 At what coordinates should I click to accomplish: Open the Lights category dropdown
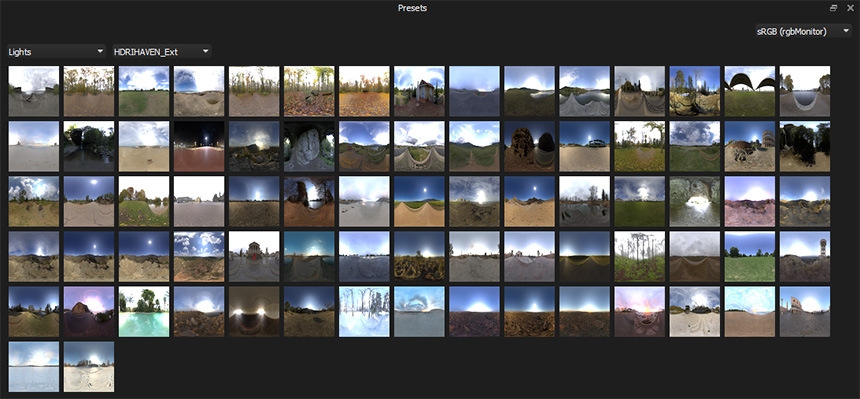56,52
